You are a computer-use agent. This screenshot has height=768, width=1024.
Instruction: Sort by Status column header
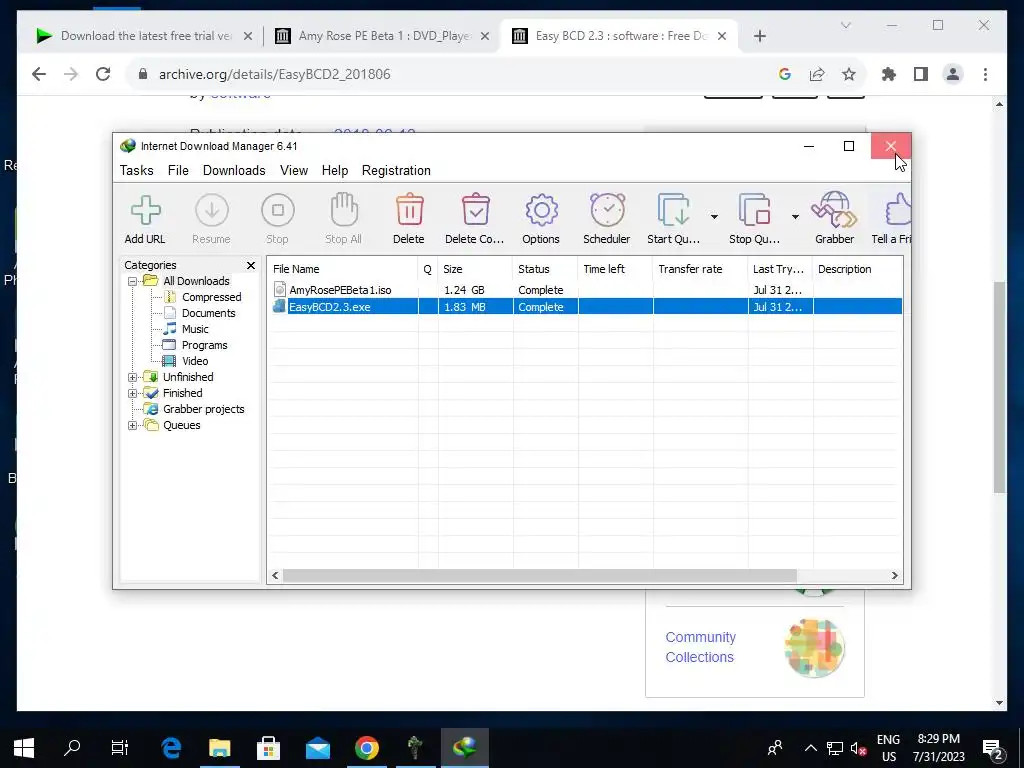(545, 269)
